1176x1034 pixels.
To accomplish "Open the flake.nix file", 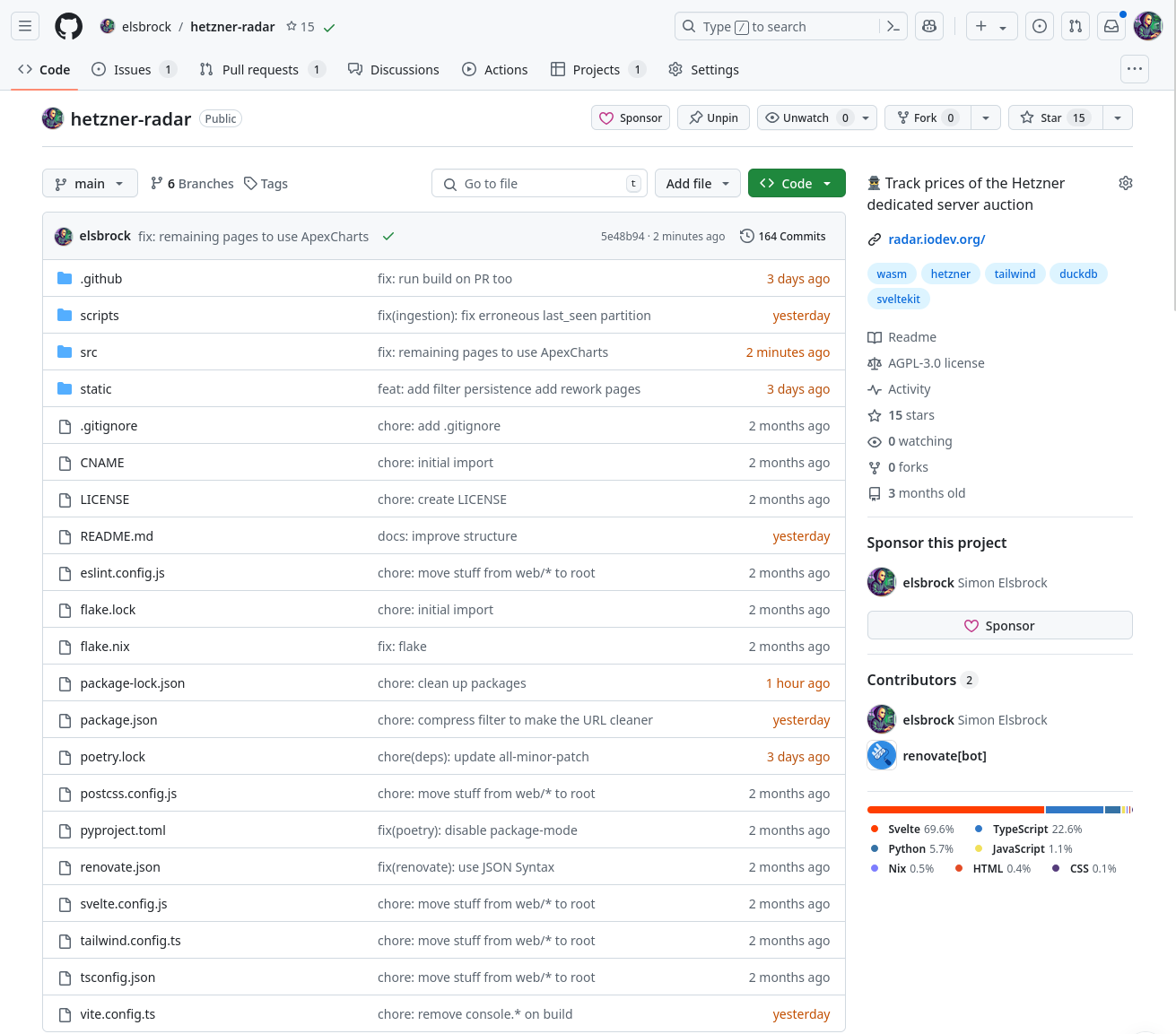I will (x=105, y=647).
